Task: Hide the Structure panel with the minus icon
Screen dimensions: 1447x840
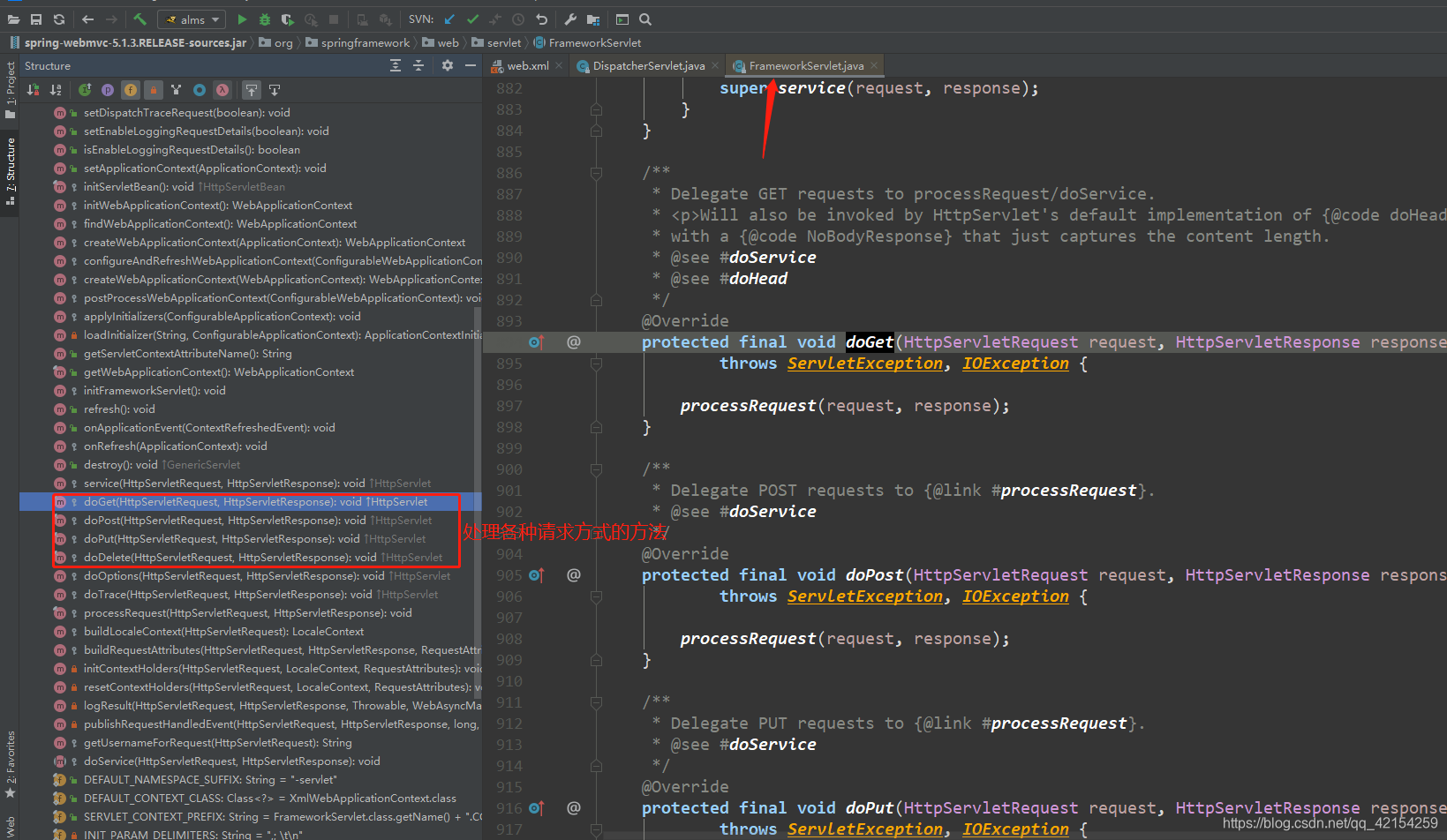Action: [x=471, y=66]
